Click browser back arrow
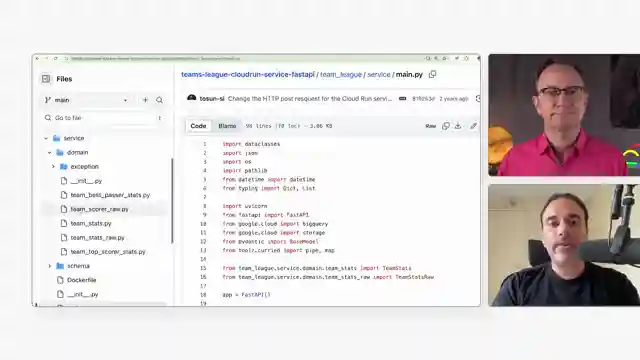 coord(38,59)
